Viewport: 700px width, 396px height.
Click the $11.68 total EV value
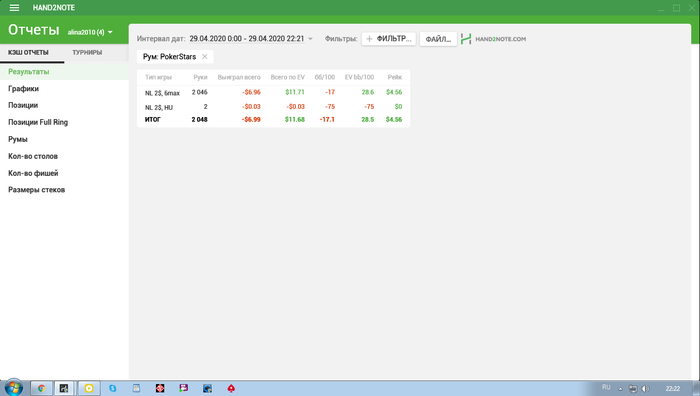pos(295,120)
